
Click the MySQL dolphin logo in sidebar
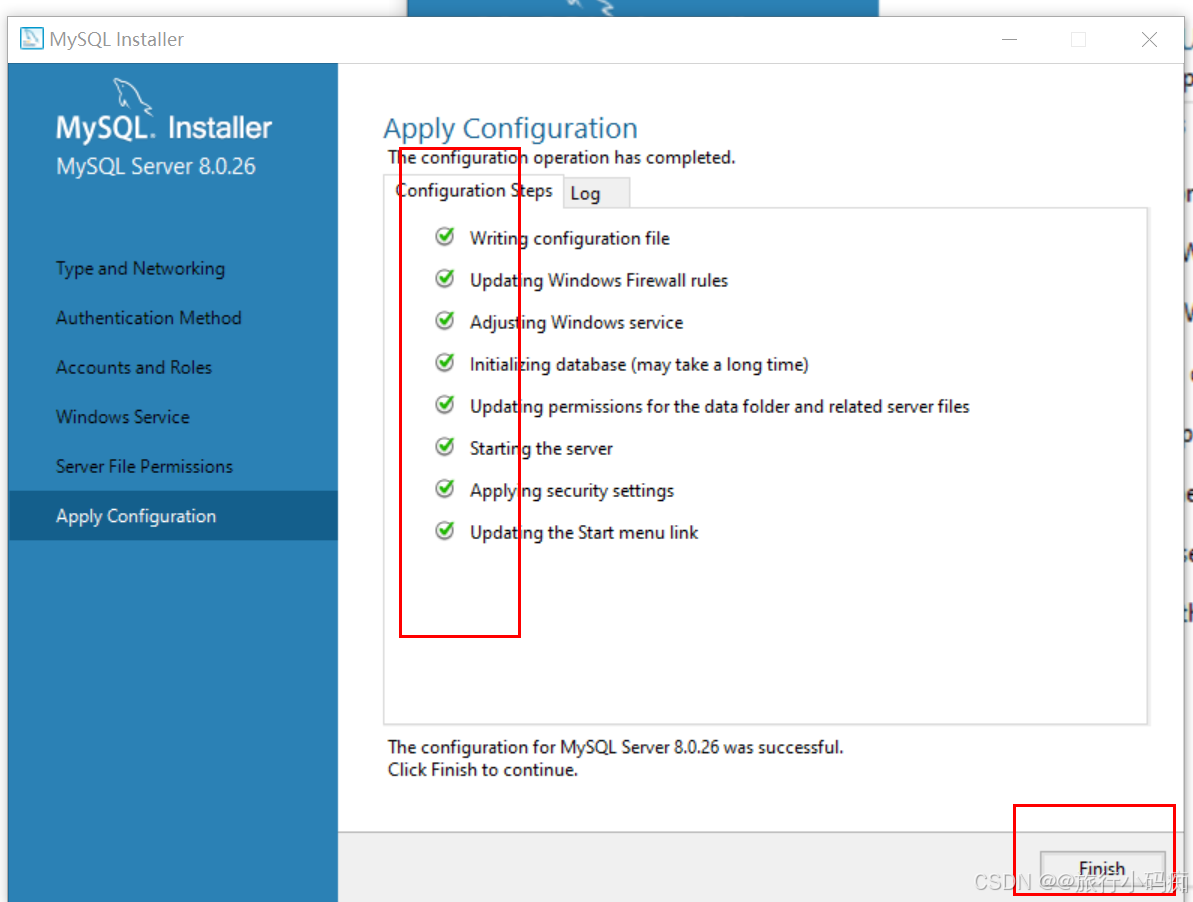click(132, 97)
